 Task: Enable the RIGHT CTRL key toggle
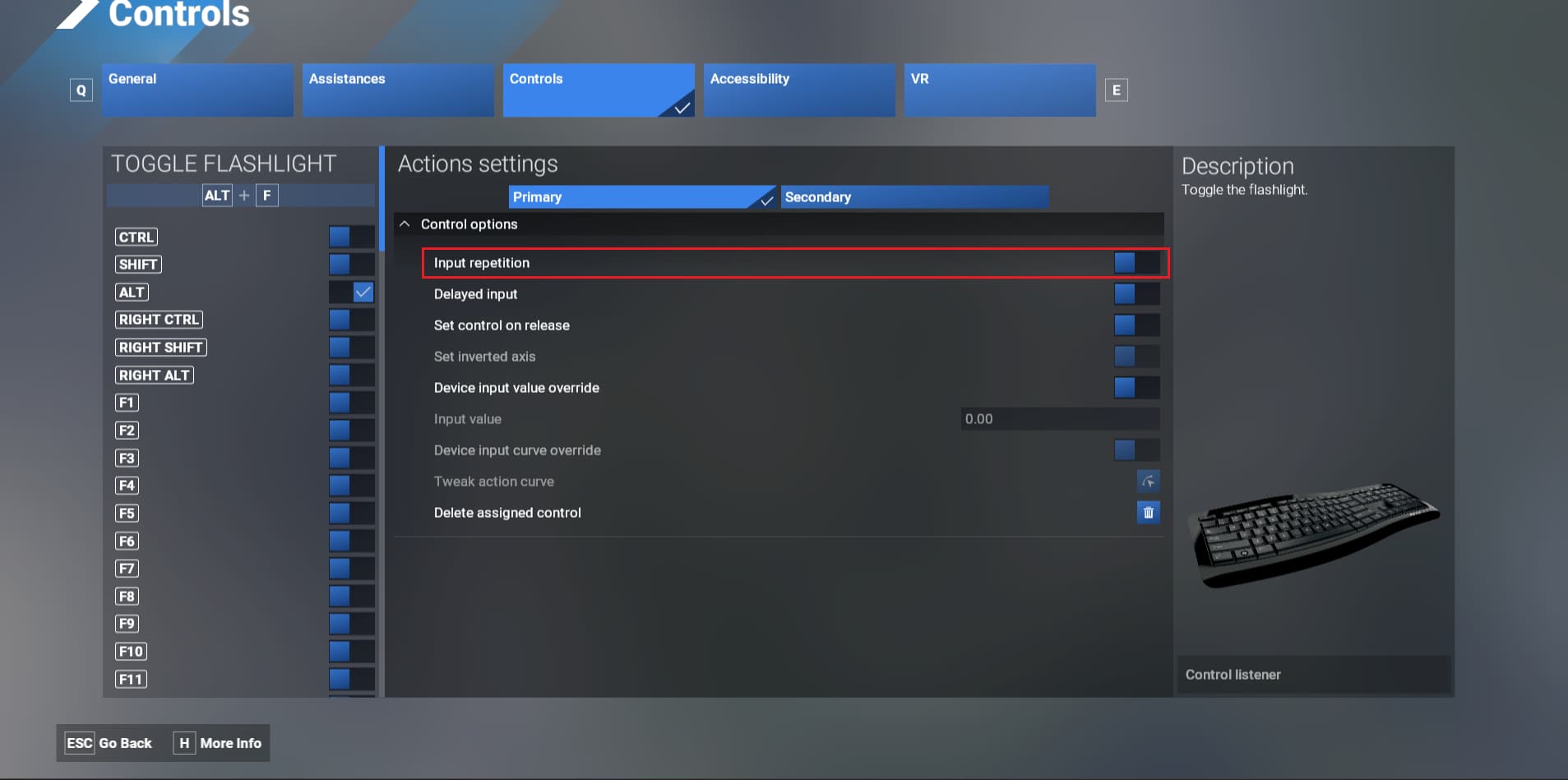(351, 320)
